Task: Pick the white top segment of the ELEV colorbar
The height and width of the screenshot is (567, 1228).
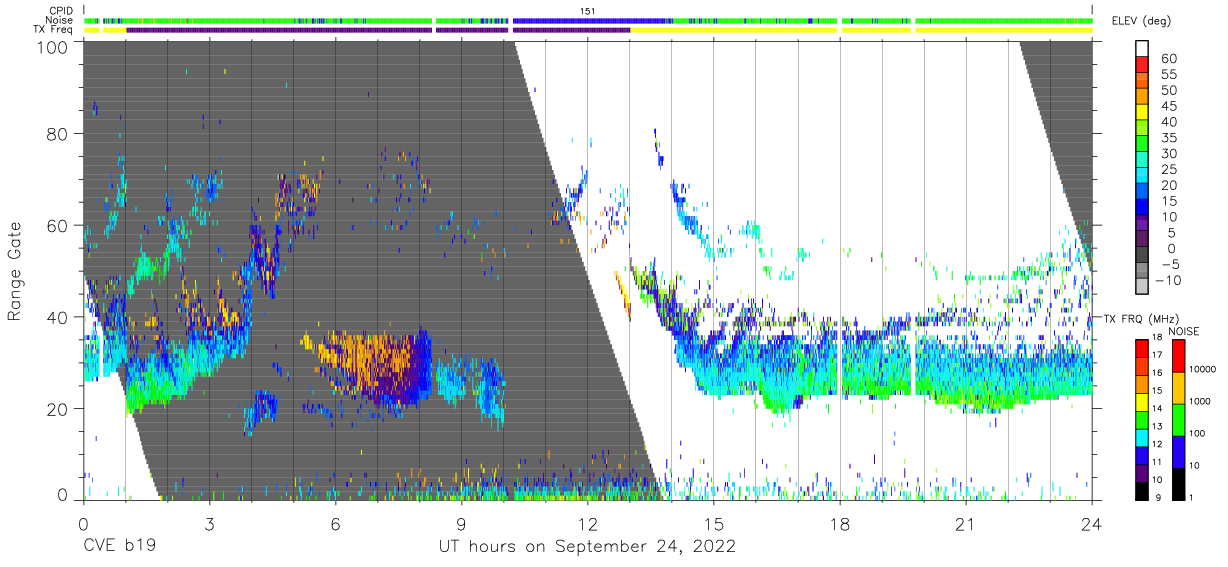Action: (x=1144, y=48)
